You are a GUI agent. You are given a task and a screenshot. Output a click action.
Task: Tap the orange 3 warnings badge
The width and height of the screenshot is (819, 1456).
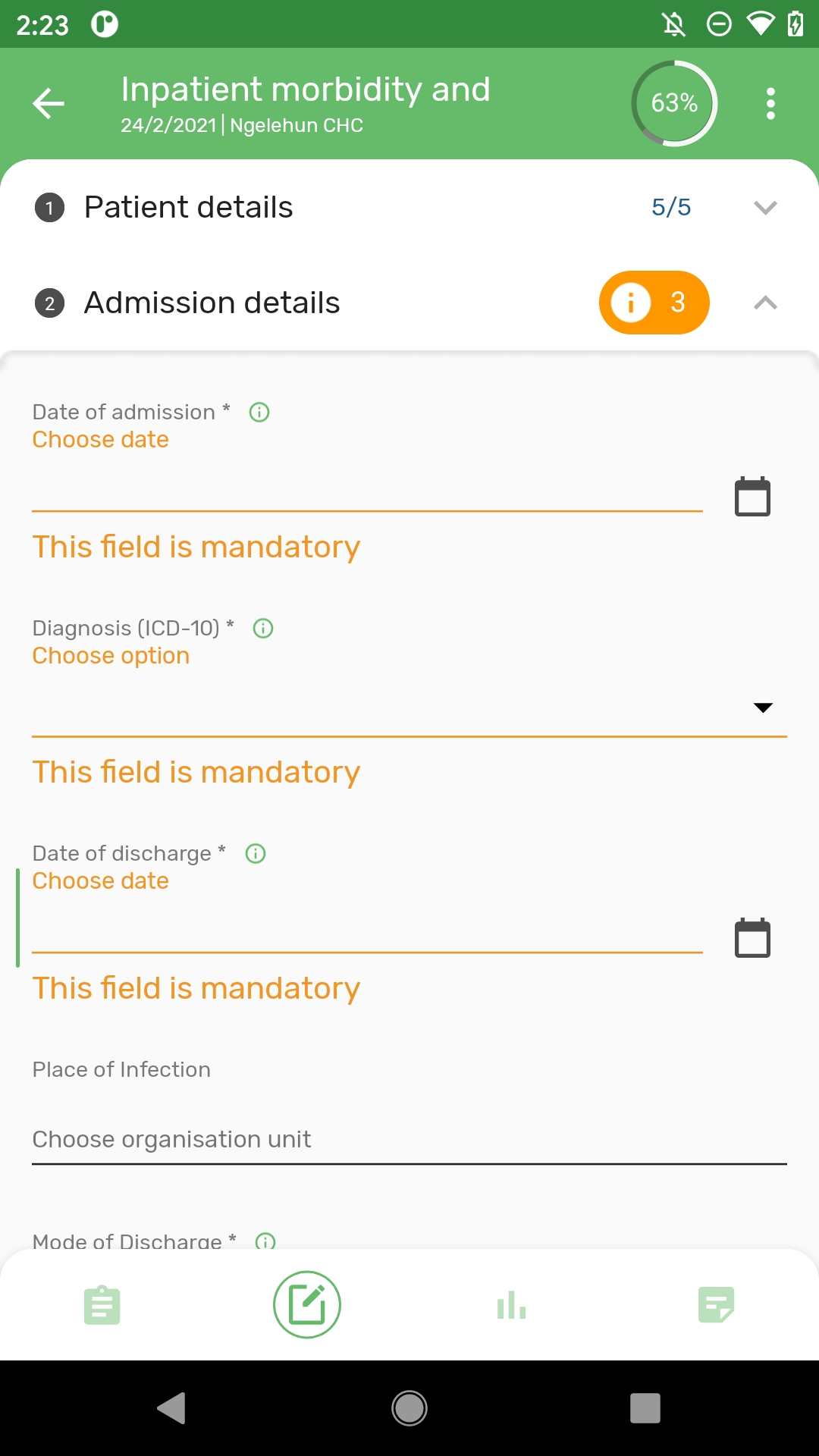click(654, 303)
